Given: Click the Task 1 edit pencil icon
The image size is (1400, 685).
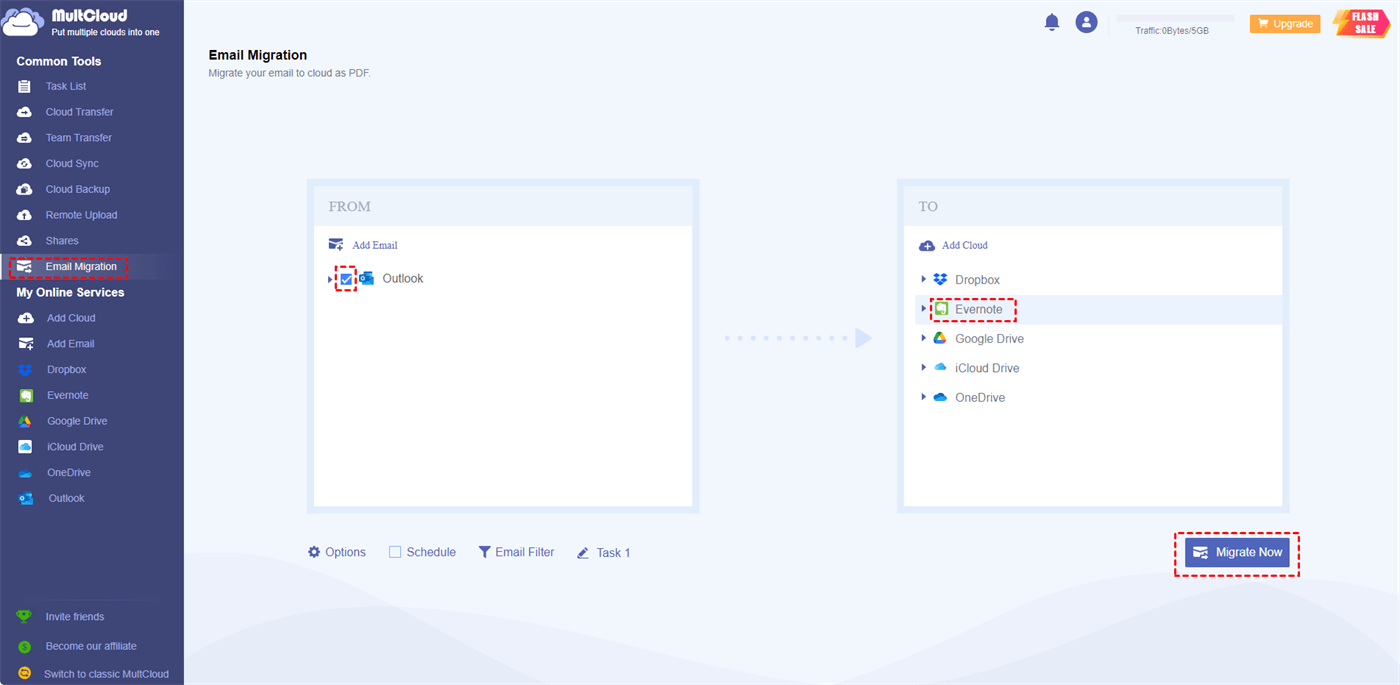Looking at the screenshot, I should point(583,553).
